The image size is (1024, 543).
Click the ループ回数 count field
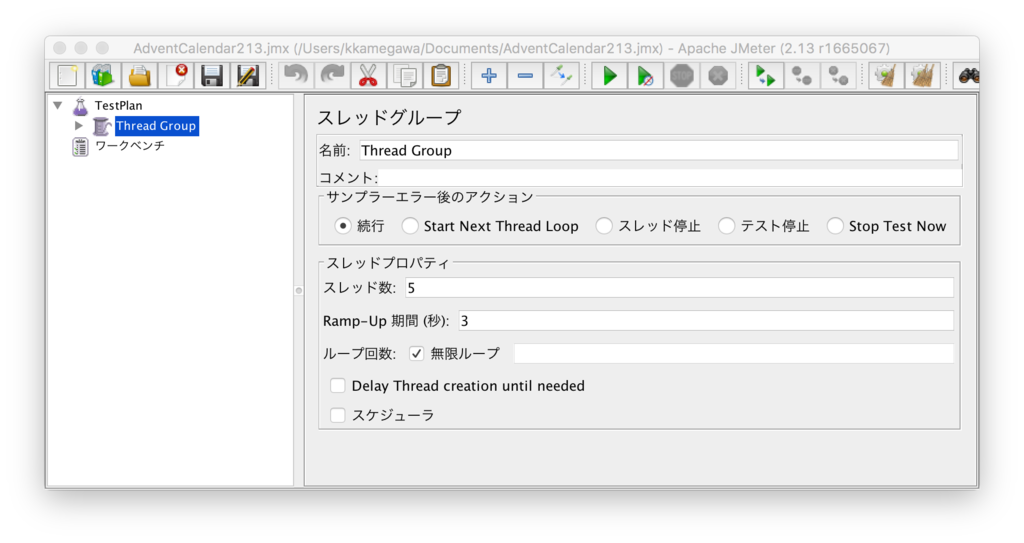pos(734,354)
